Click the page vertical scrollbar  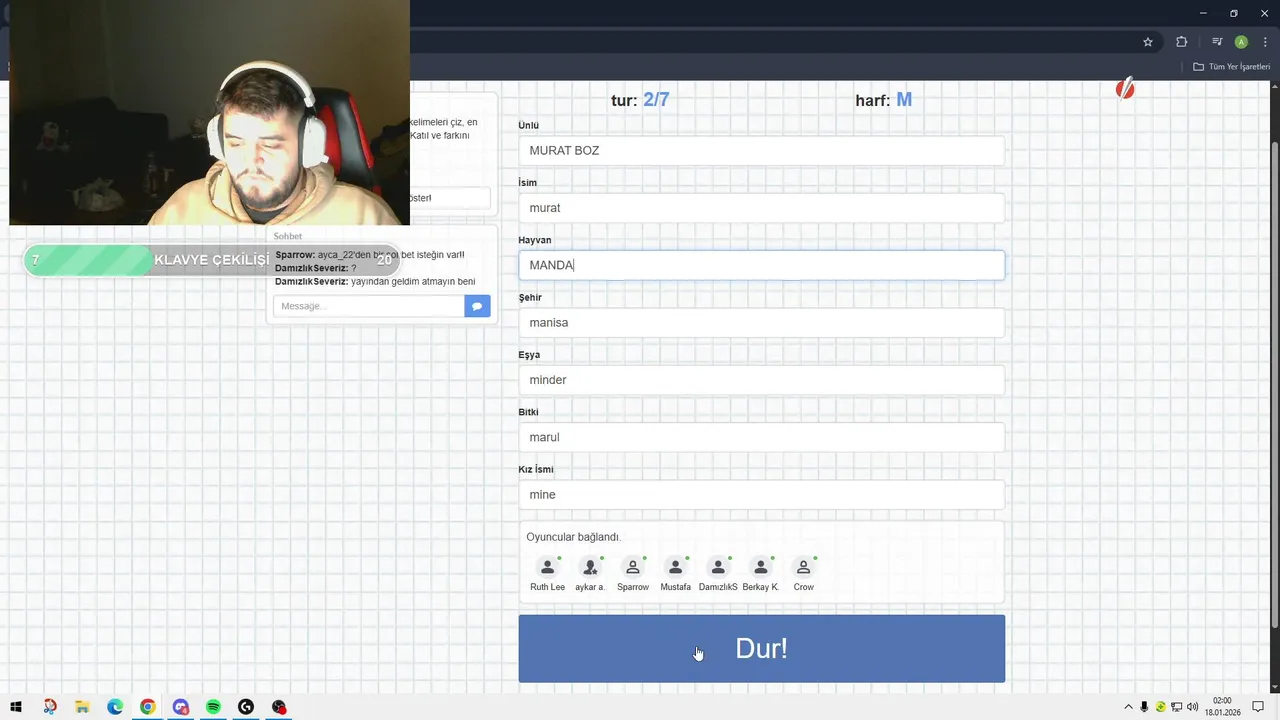tap(1274, 385)
